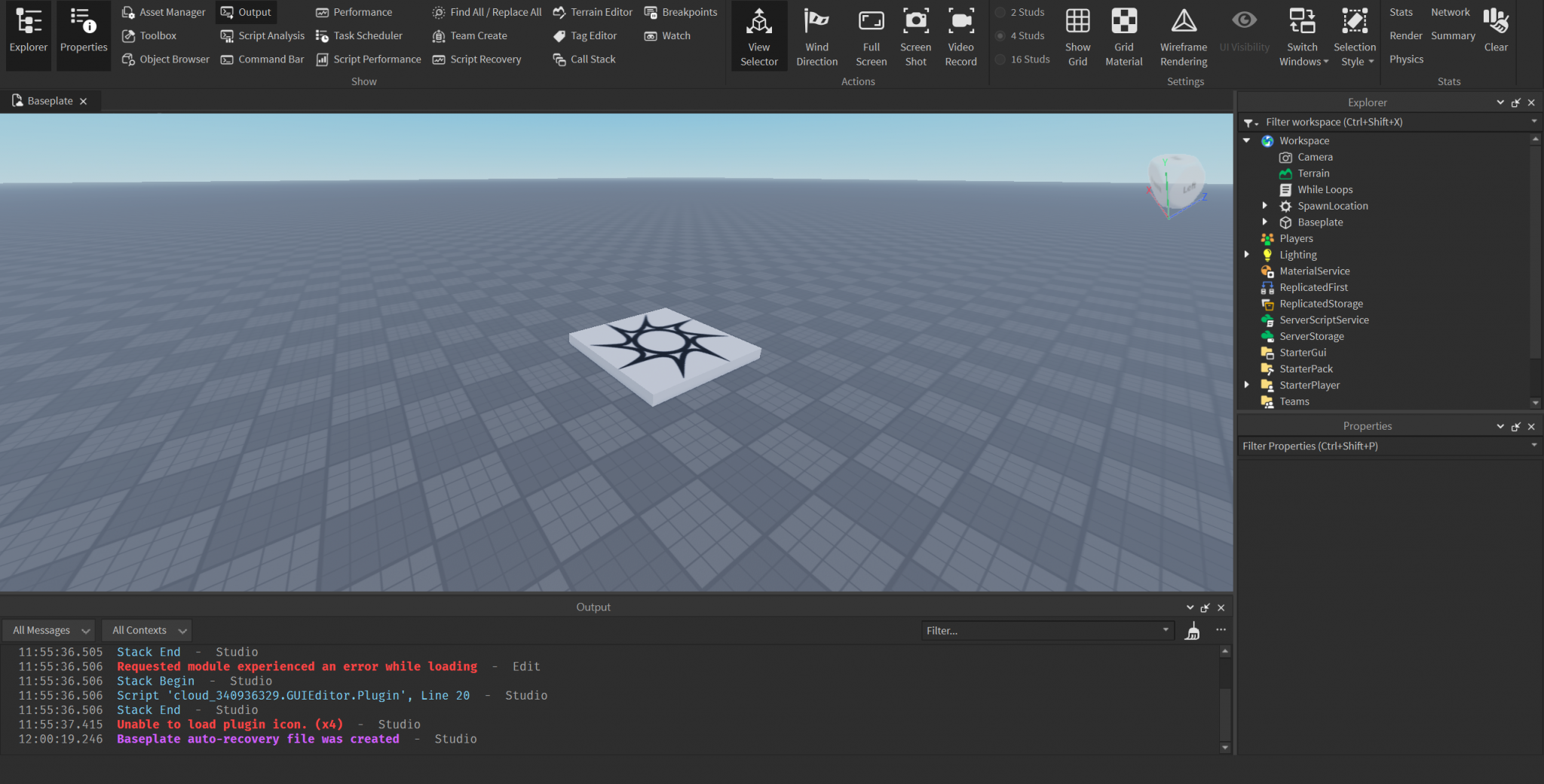Viewport: 1544px width, 784px height.
Task: Open Script Analysis window
Action: (x=262, y=35)
